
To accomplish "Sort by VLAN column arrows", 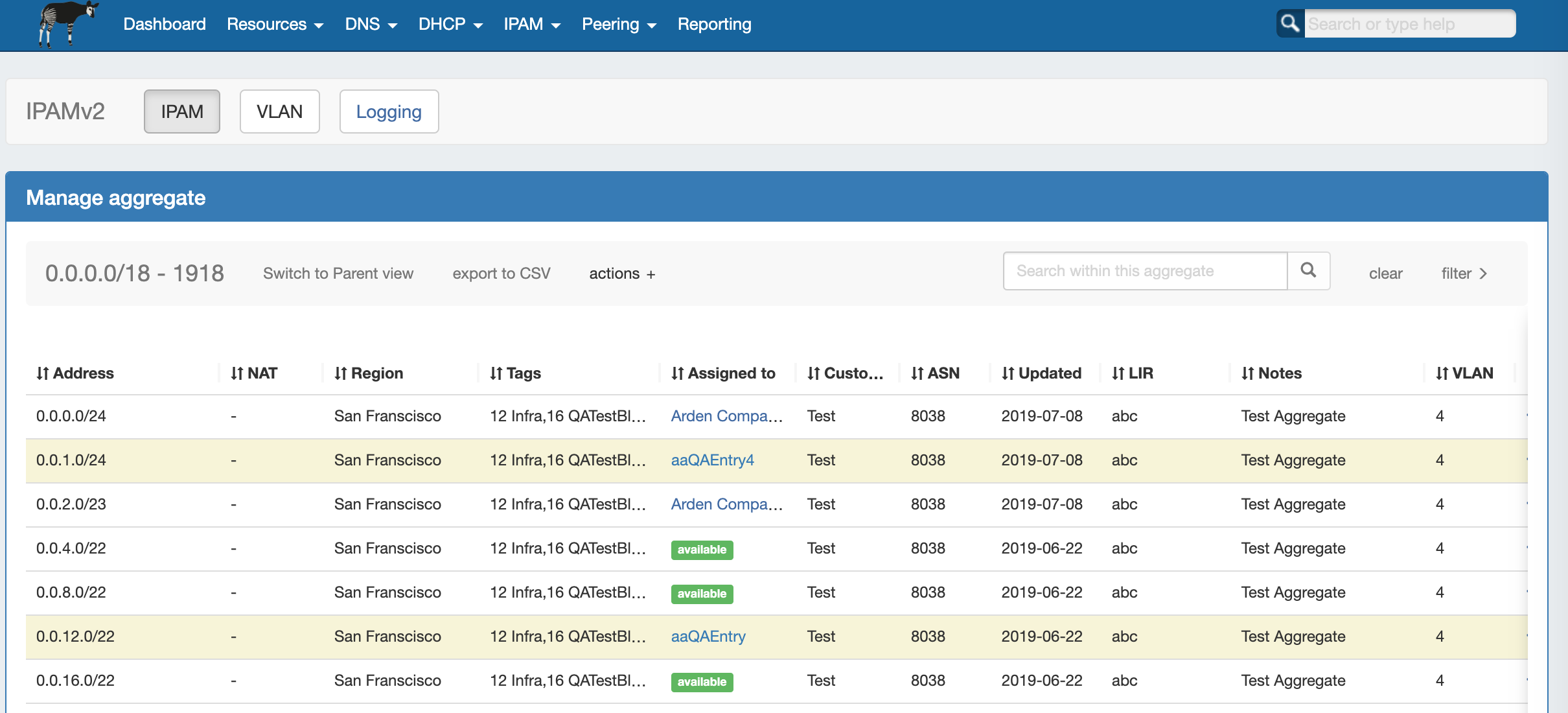I will point(1442,373).
